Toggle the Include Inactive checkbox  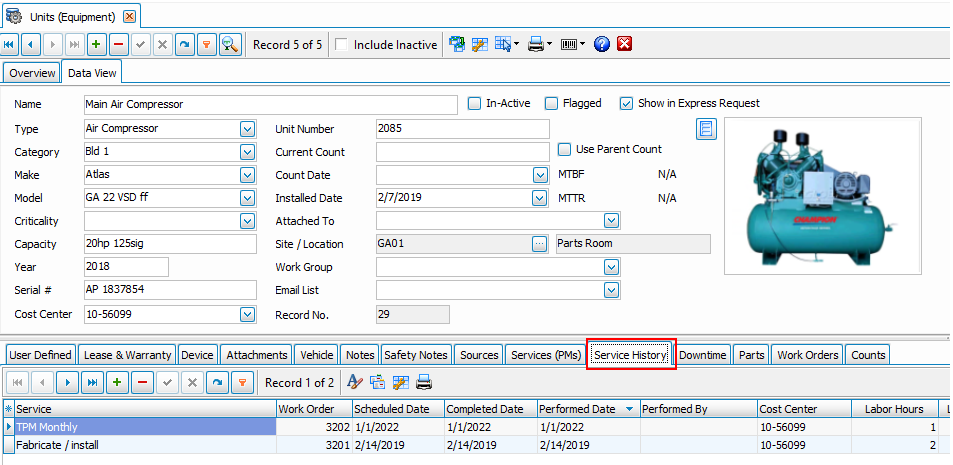pos(342,45)
